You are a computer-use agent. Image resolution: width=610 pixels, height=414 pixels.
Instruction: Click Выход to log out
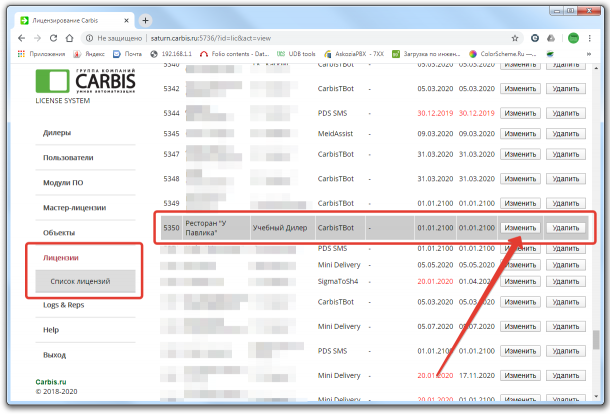point(56,354)
